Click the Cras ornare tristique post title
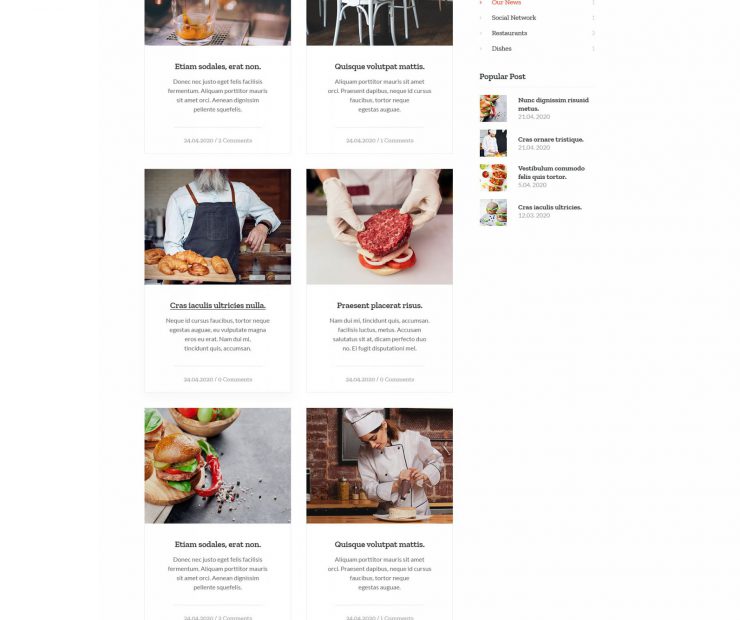This screenshot has width=740, height=620. tap(551, 140)
